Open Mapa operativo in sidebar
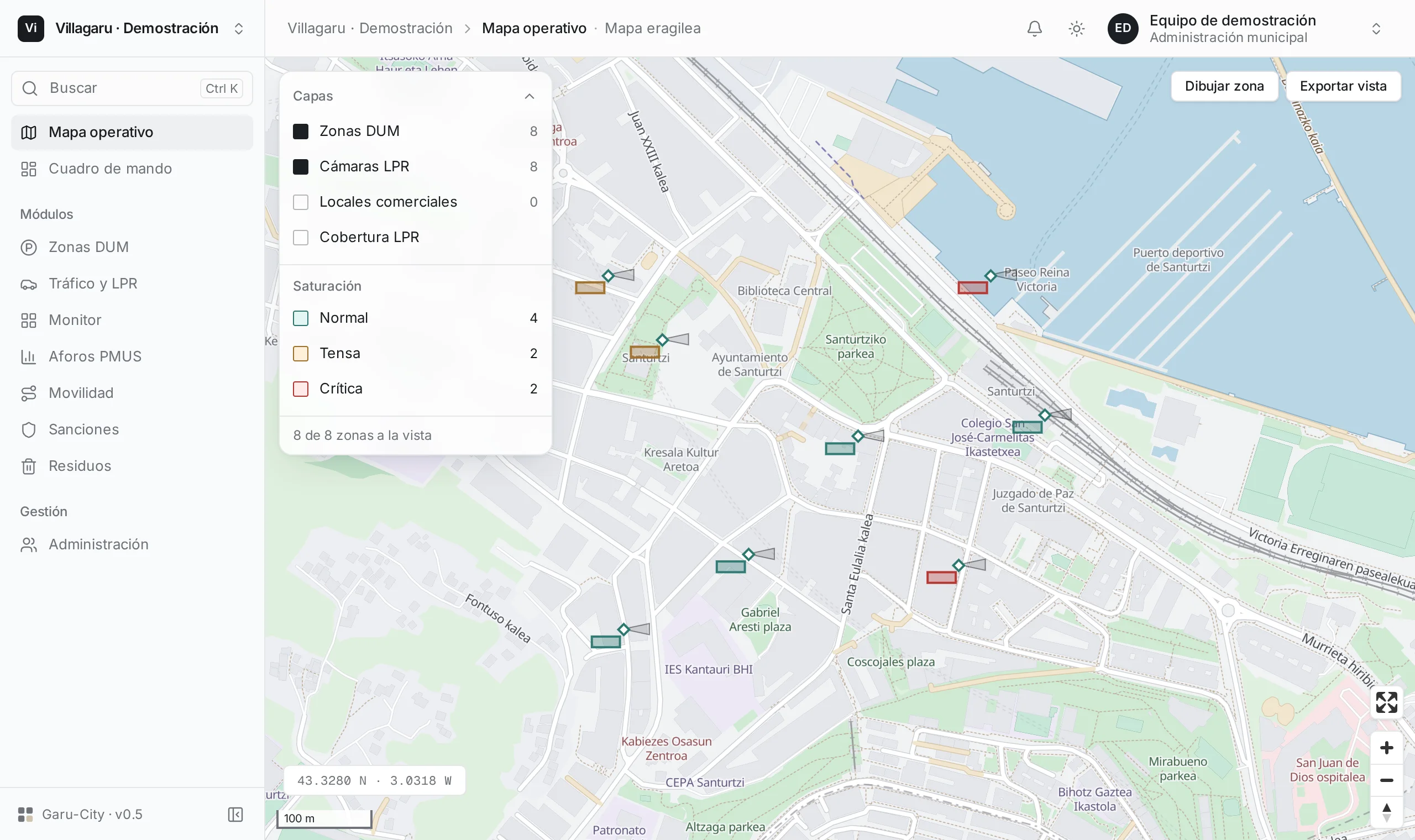This screenshot has height=840, width=1415. 133,132
